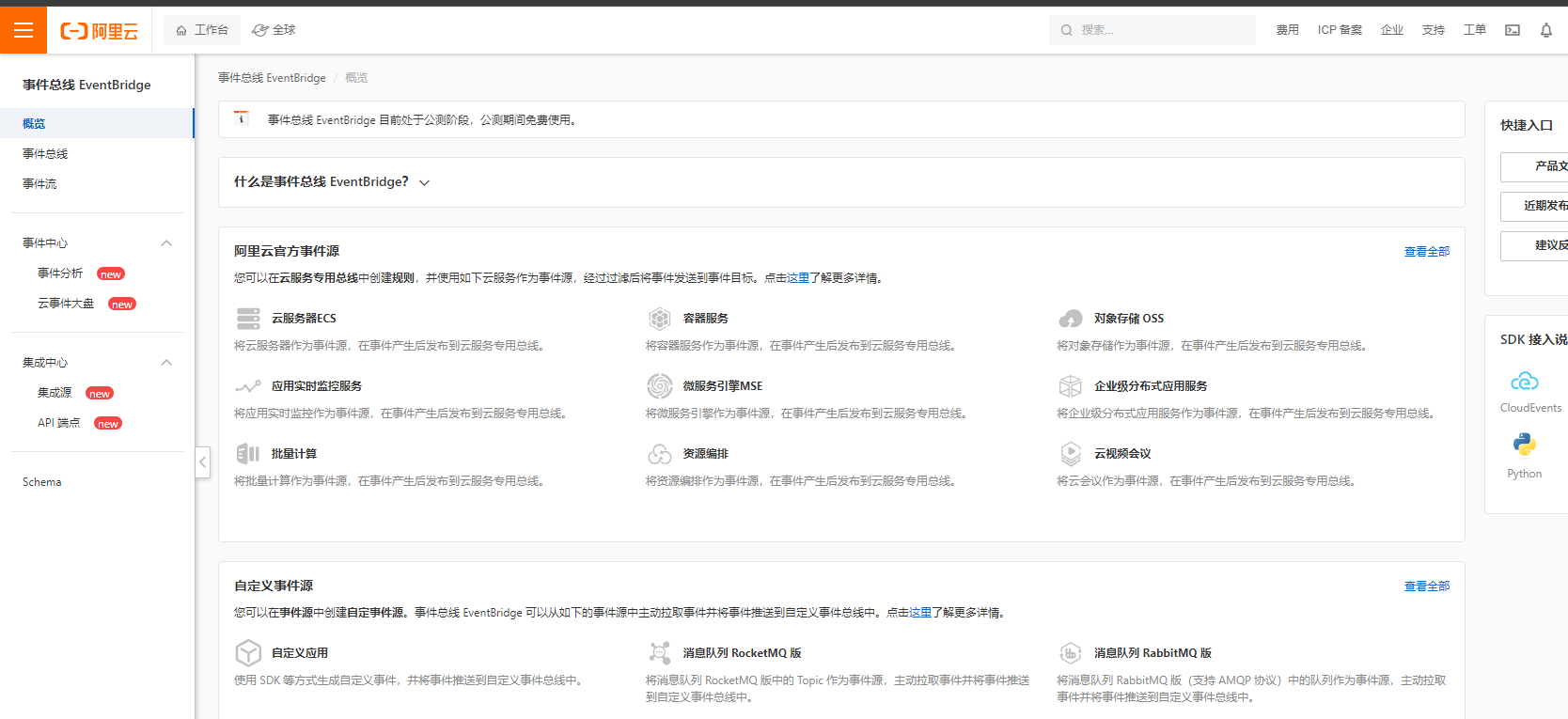Viewport: 1568px width, 719px height.
Task: Open 工单 in the top bar
Action: click(1475, 30)
